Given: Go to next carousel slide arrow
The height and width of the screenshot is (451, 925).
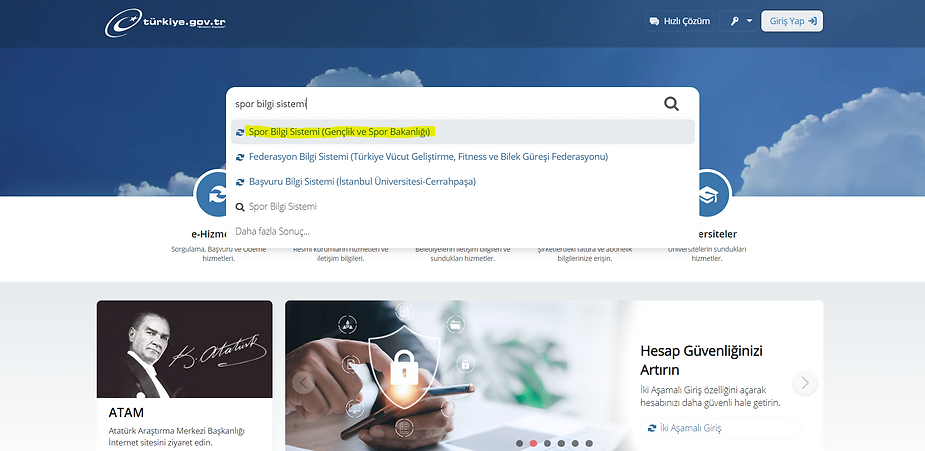Looking at the screenshot, I should tap(805, 383).
